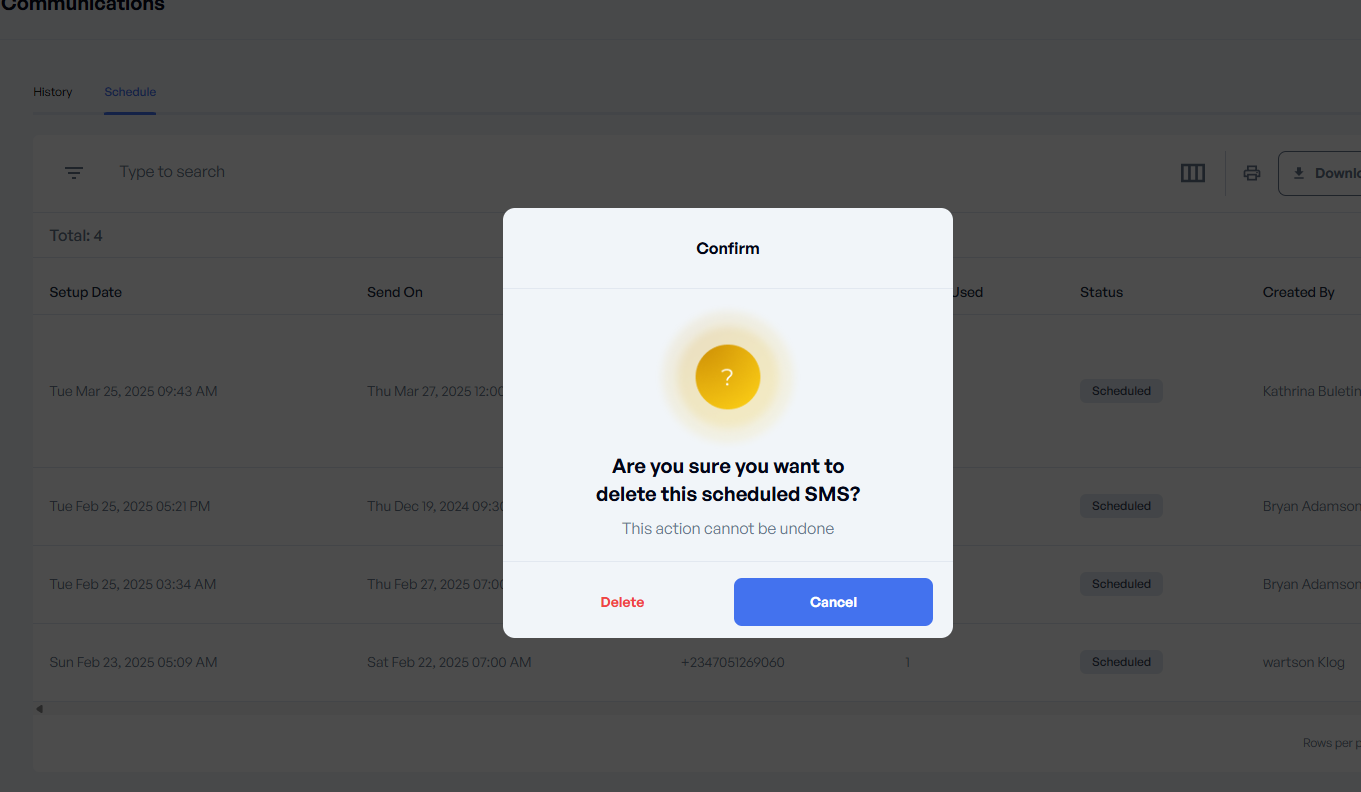The height and width of the screenshot is (792, 1361).
Task: Click the printer icon
Action: (1251, 173)
